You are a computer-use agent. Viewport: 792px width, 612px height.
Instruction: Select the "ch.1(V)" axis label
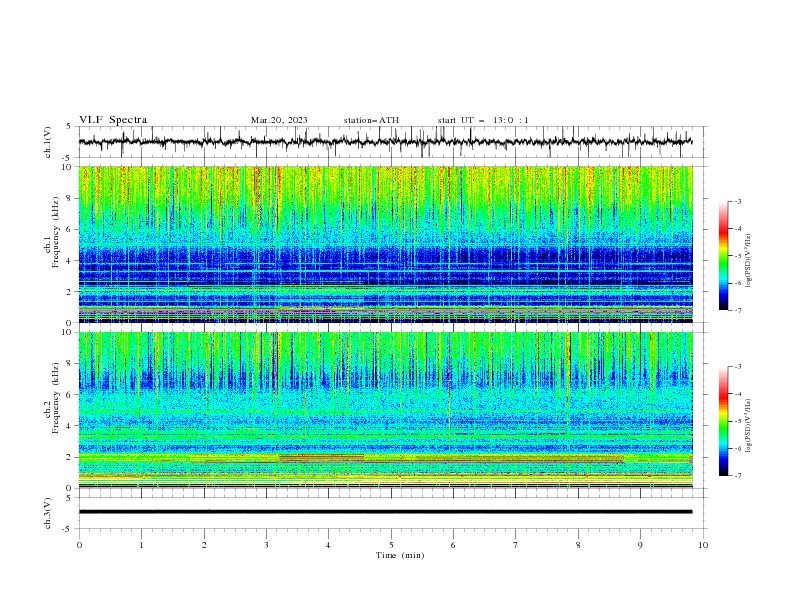(x=48, y=142)
